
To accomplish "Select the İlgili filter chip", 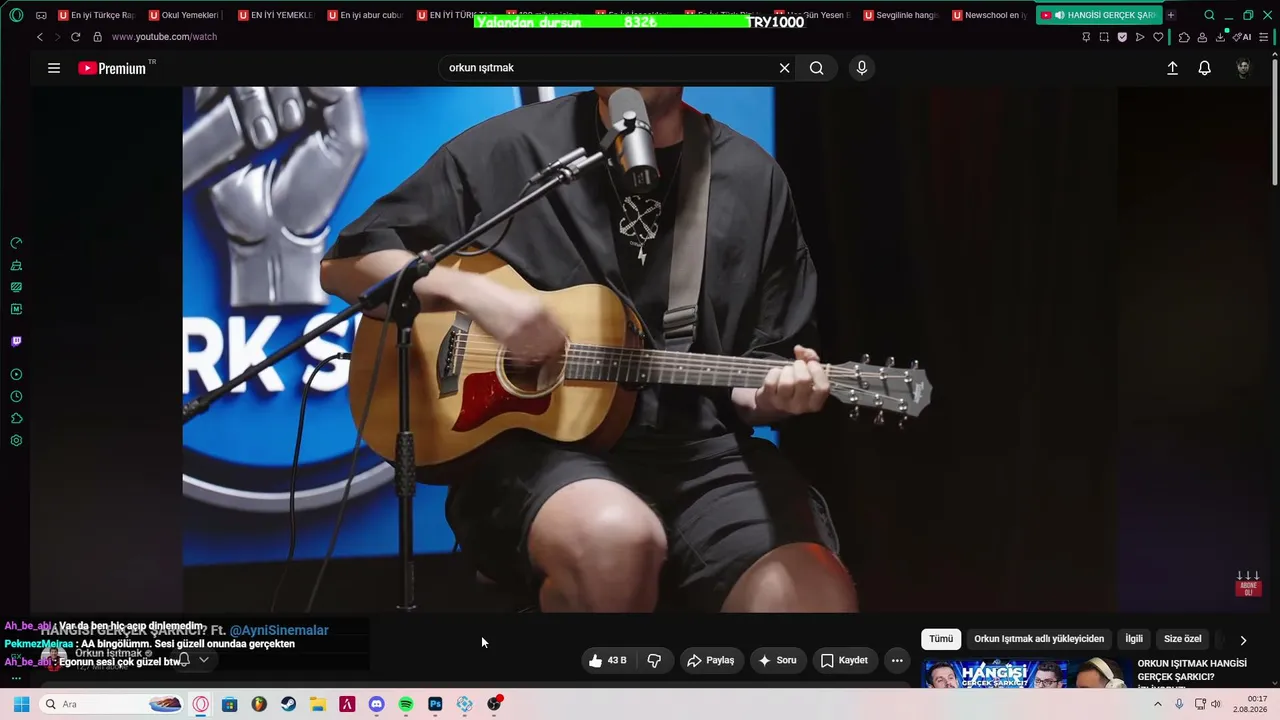I will click(1134, 639).
